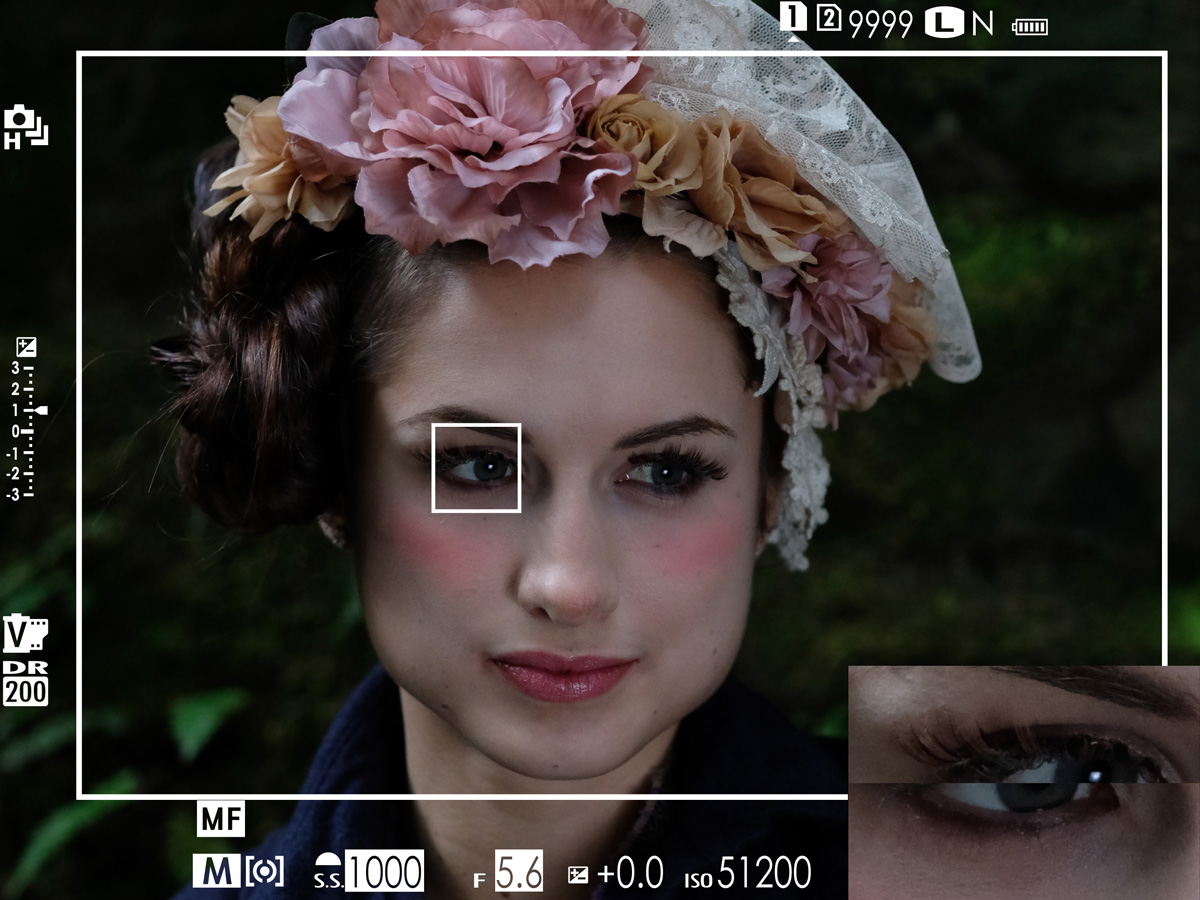This screenshot has width=1200, height=900.
Task: Select the 5.6 aperture value
Action: 518,873
